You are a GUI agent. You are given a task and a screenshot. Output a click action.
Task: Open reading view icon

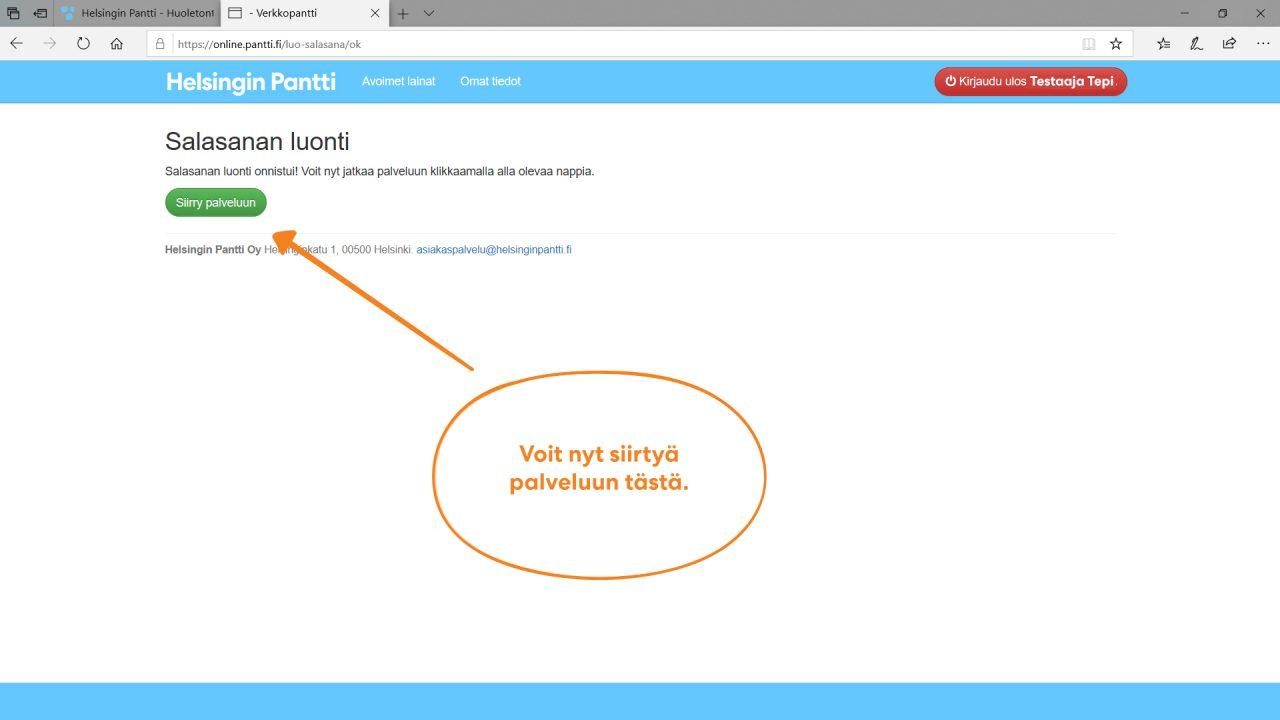1089,44
